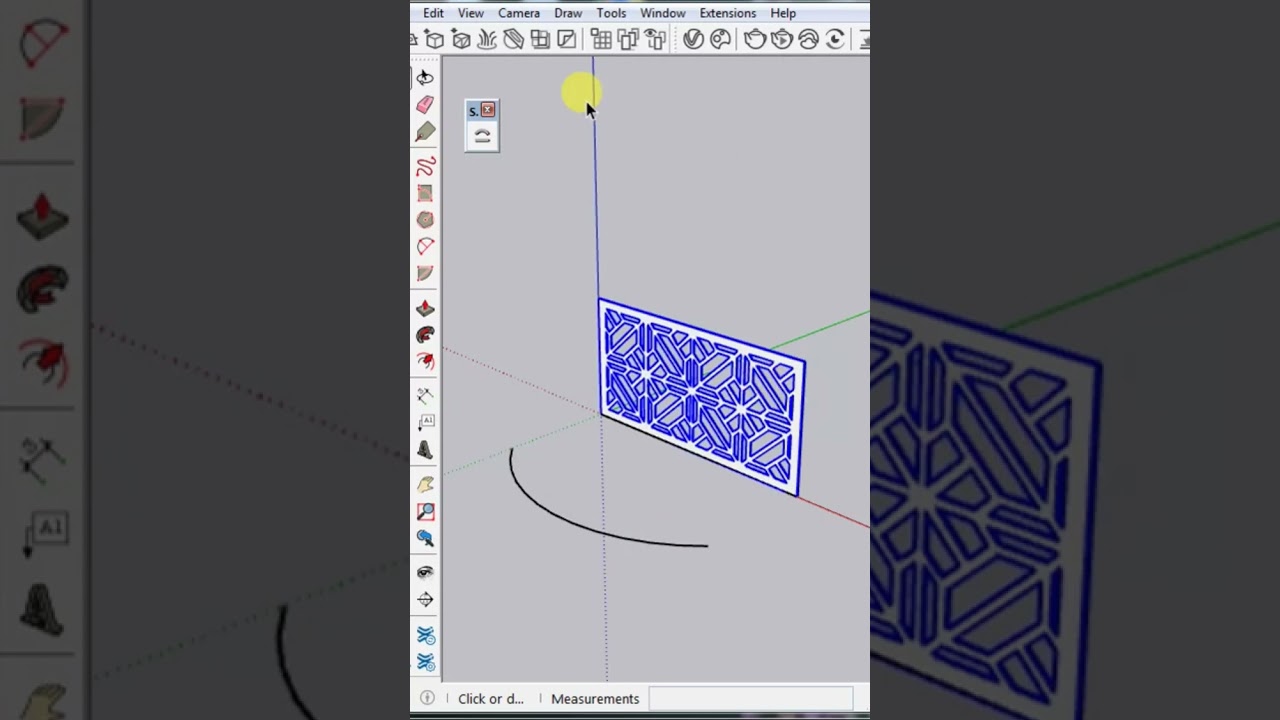This screenshot has width=1280, height=720.
Task: Open the View menu
Action: [x=471, y=13]
